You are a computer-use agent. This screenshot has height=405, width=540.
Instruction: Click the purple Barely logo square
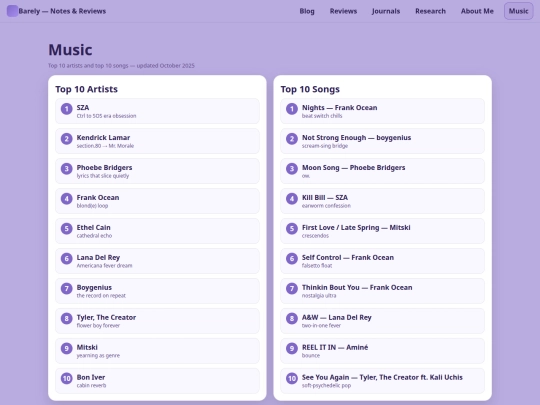(x=12, y=11)
